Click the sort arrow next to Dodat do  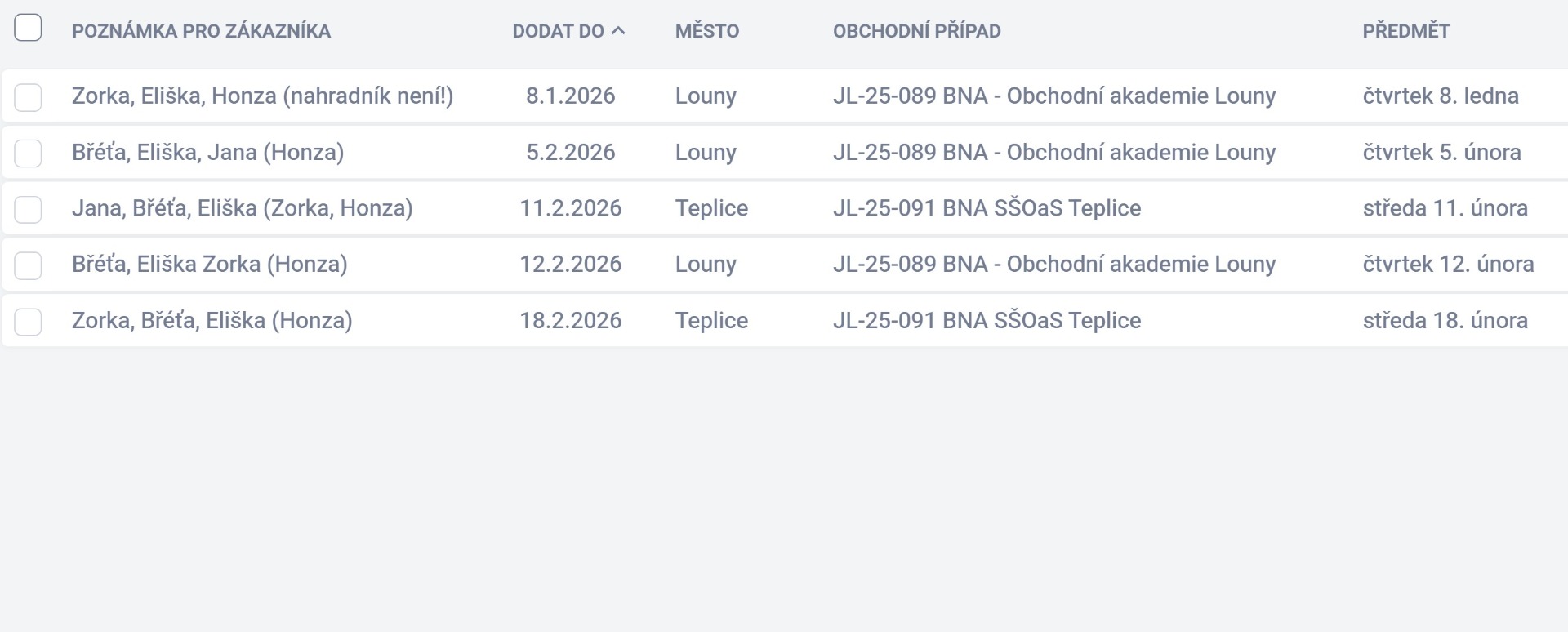(618, 31)
